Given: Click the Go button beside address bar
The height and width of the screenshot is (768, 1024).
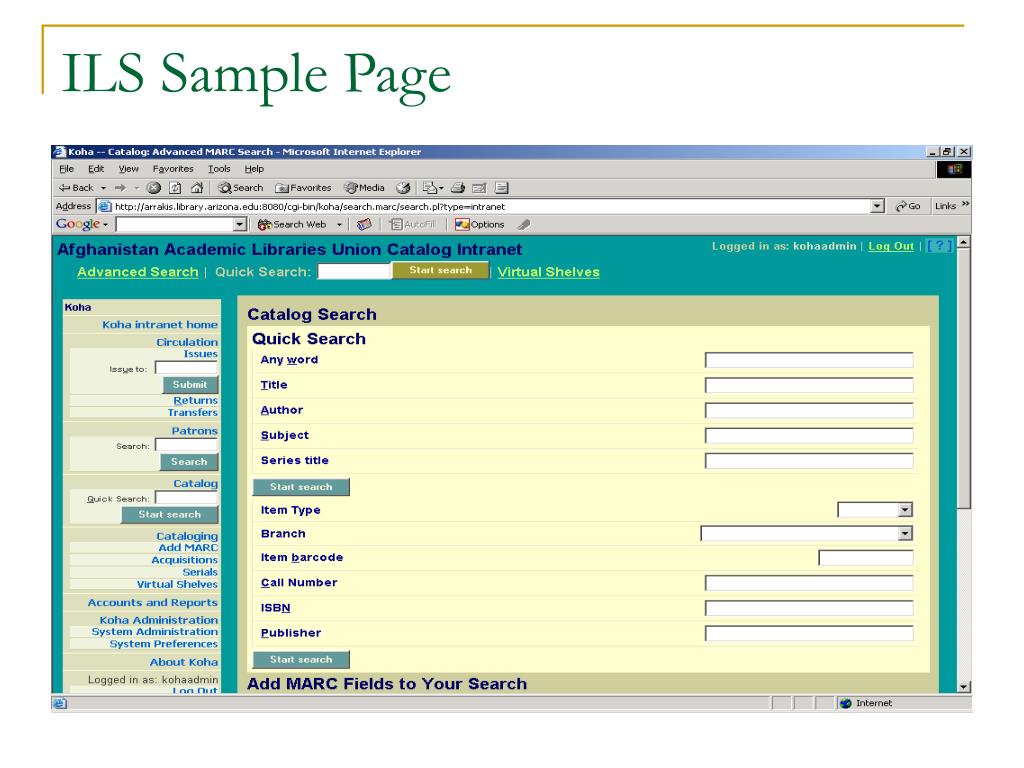Looking at the screenshot, I should (908, 206).
